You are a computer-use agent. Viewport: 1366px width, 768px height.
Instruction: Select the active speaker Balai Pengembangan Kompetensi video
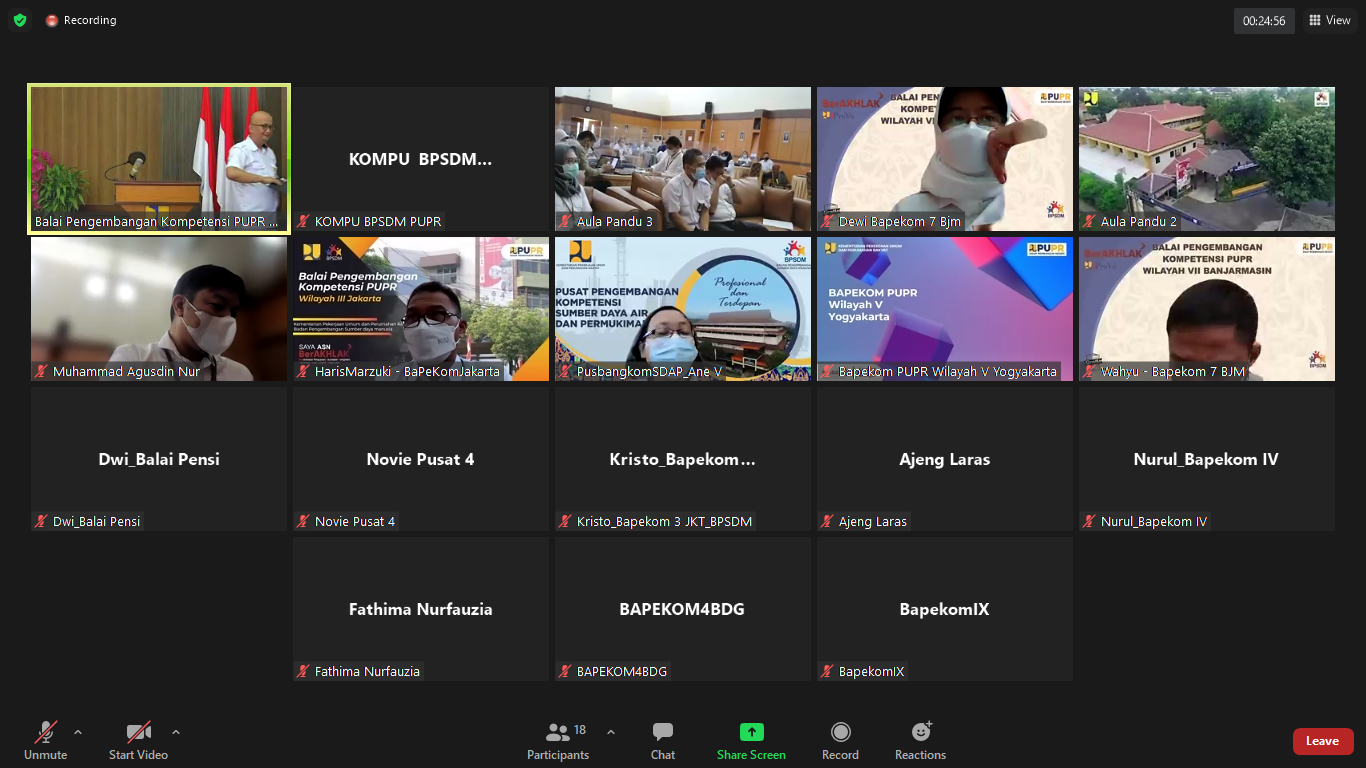tap(159, 159)
